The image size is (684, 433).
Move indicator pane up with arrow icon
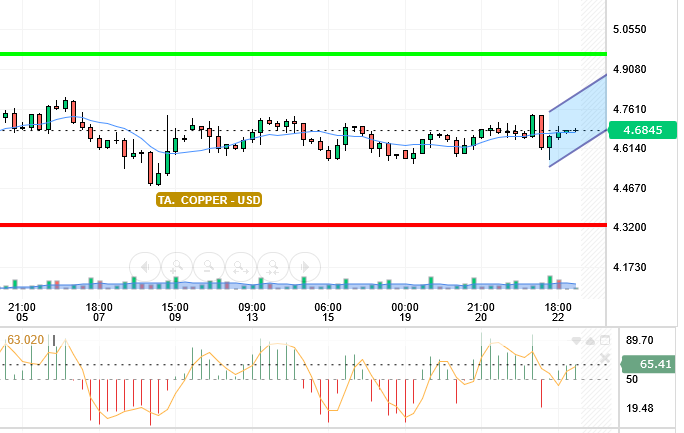(590, 341)
